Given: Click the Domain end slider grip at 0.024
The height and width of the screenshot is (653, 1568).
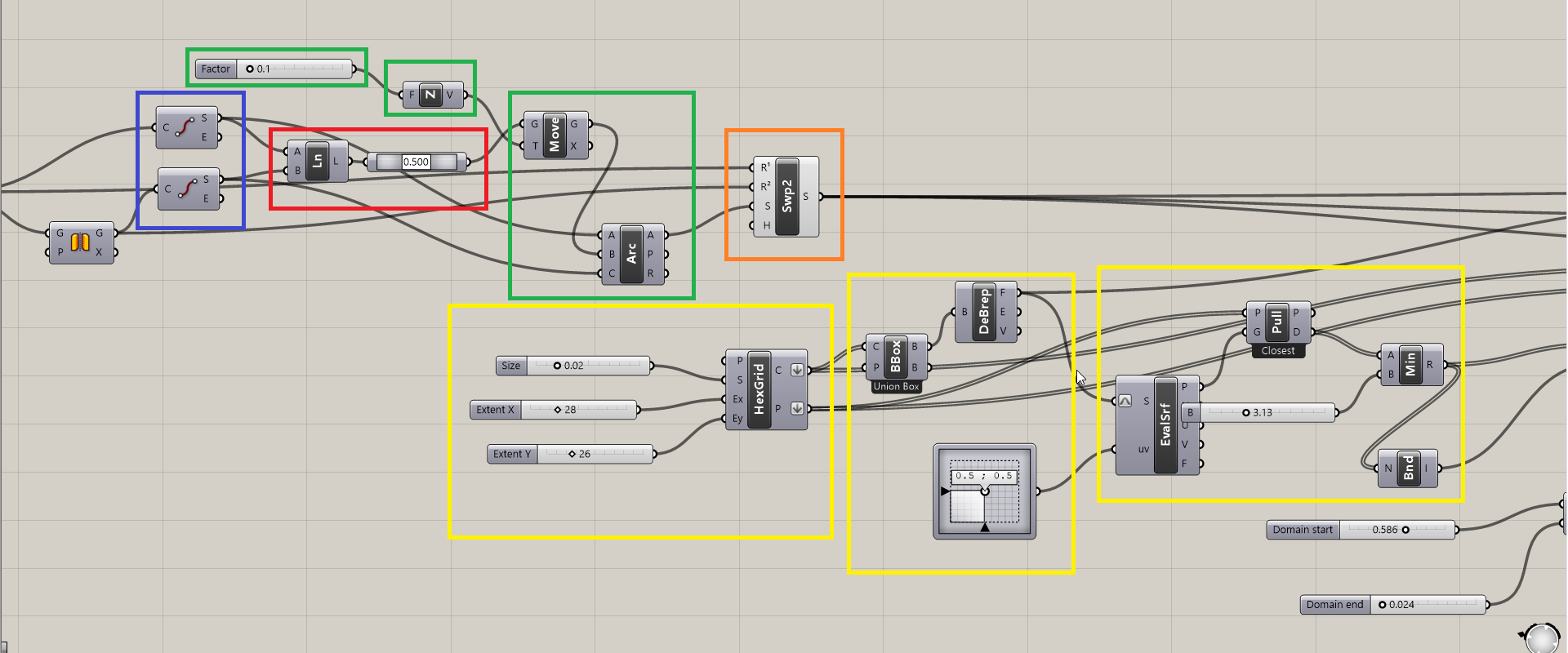Looking at the screenshot, I should 1383,605.
